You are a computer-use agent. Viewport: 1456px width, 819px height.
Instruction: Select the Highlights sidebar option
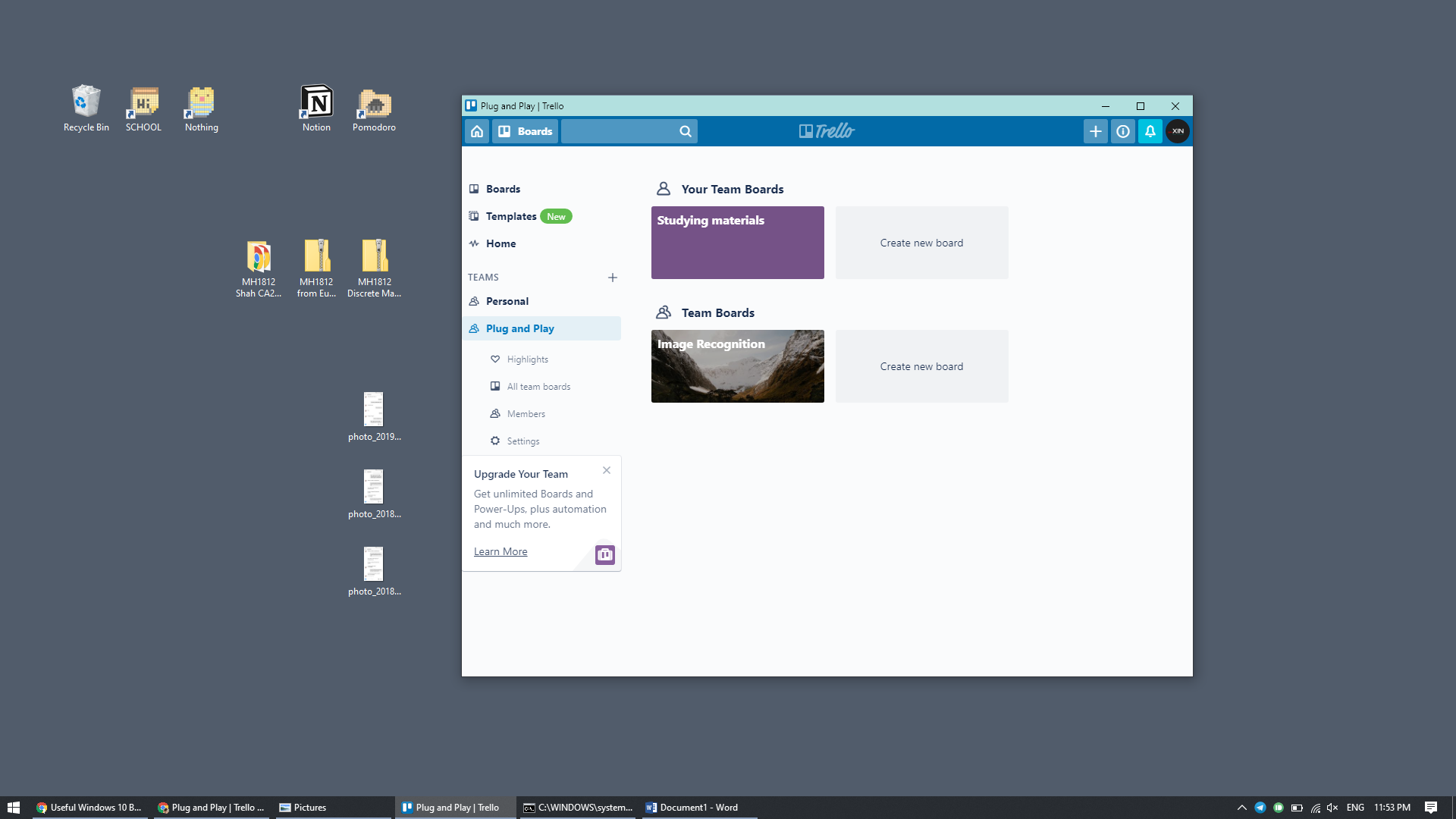pos(527,359)
